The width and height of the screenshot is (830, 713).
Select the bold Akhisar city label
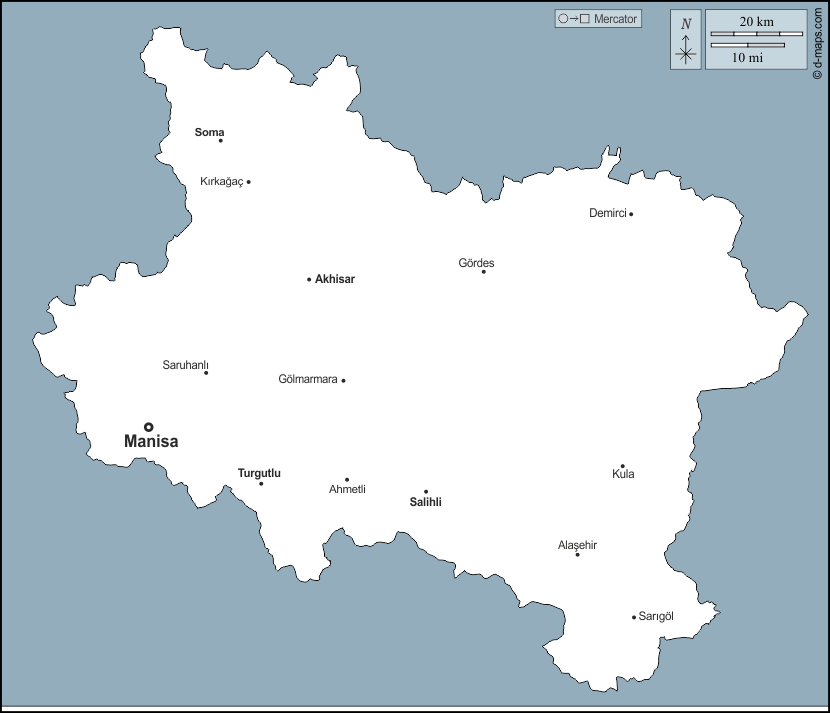335,279
